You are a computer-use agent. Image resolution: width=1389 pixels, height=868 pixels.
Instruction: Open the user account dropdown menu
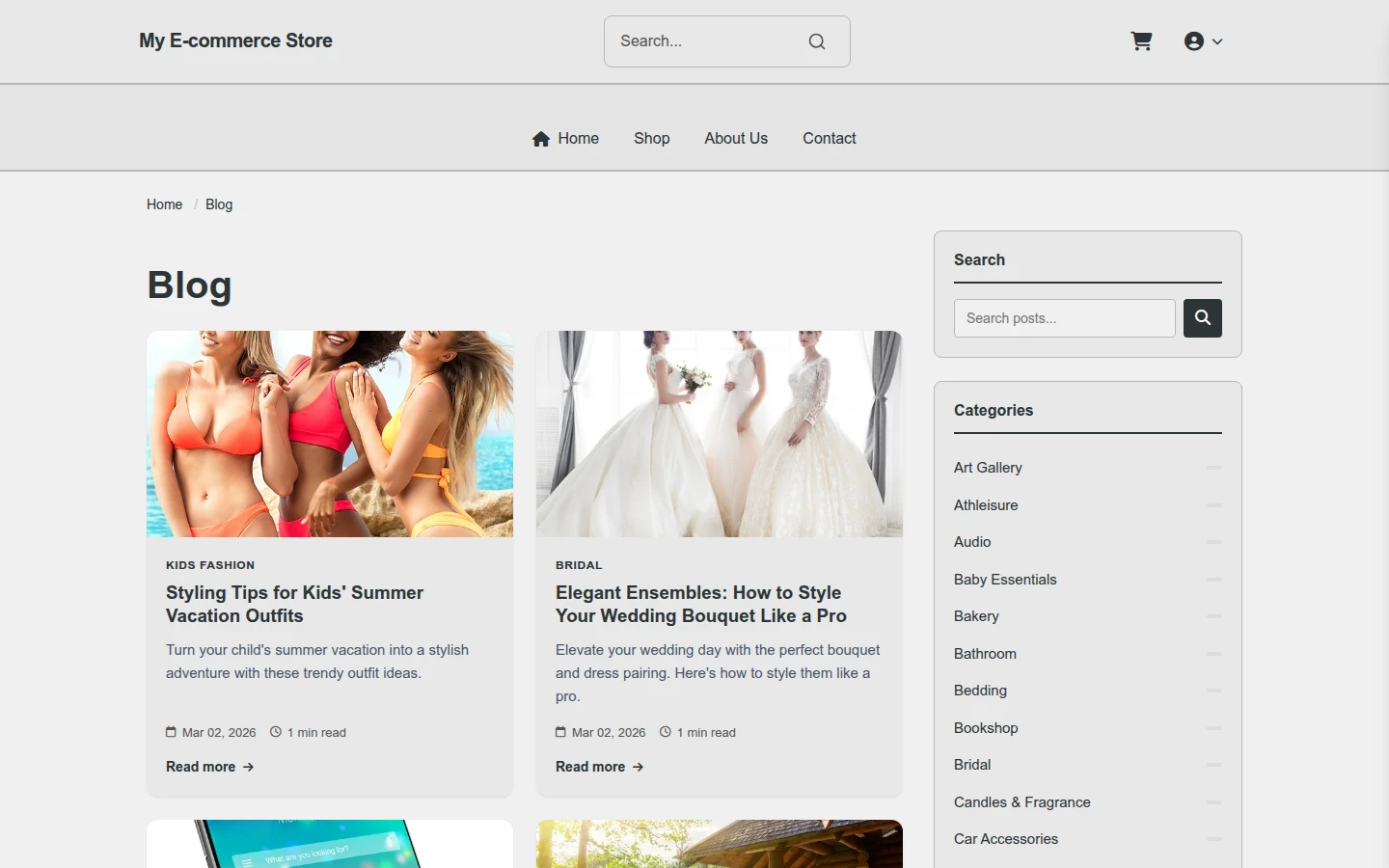pos(1203,41)
